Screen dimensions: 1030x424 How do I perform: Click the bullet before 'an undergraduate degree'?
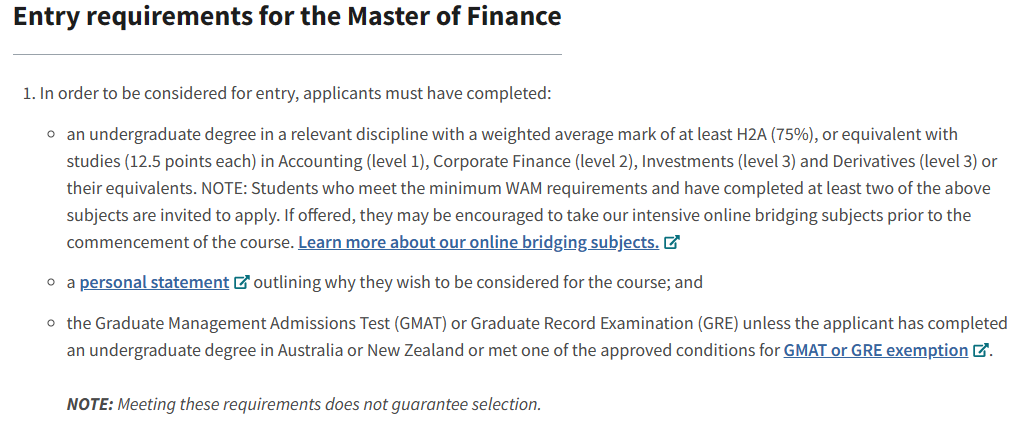[x=50, y=134]
